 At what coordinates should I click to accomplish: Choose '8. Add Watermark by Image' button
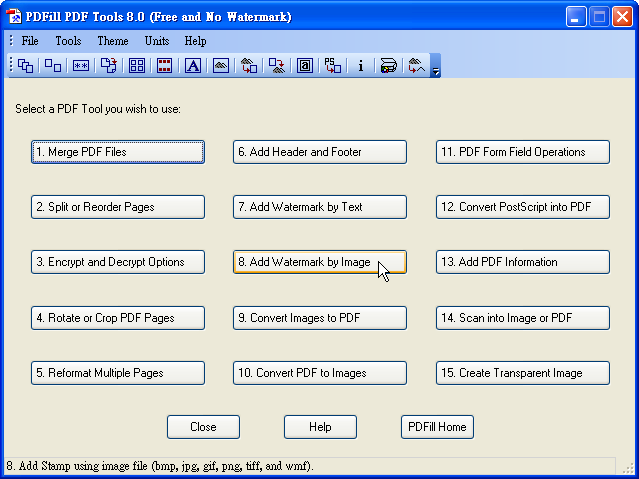pyautogui.click(x=320, y=262)
